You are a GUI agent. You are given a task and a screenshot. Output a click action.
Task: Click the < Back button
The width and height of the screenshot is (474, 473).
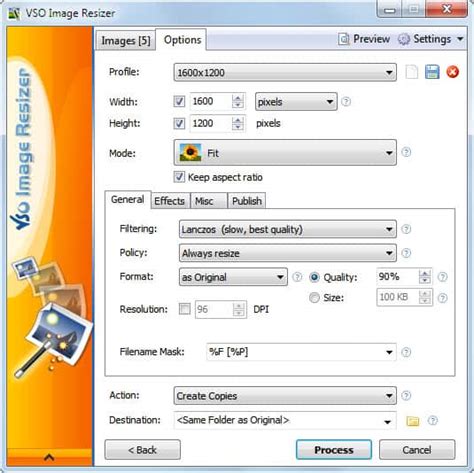(143, 450)
